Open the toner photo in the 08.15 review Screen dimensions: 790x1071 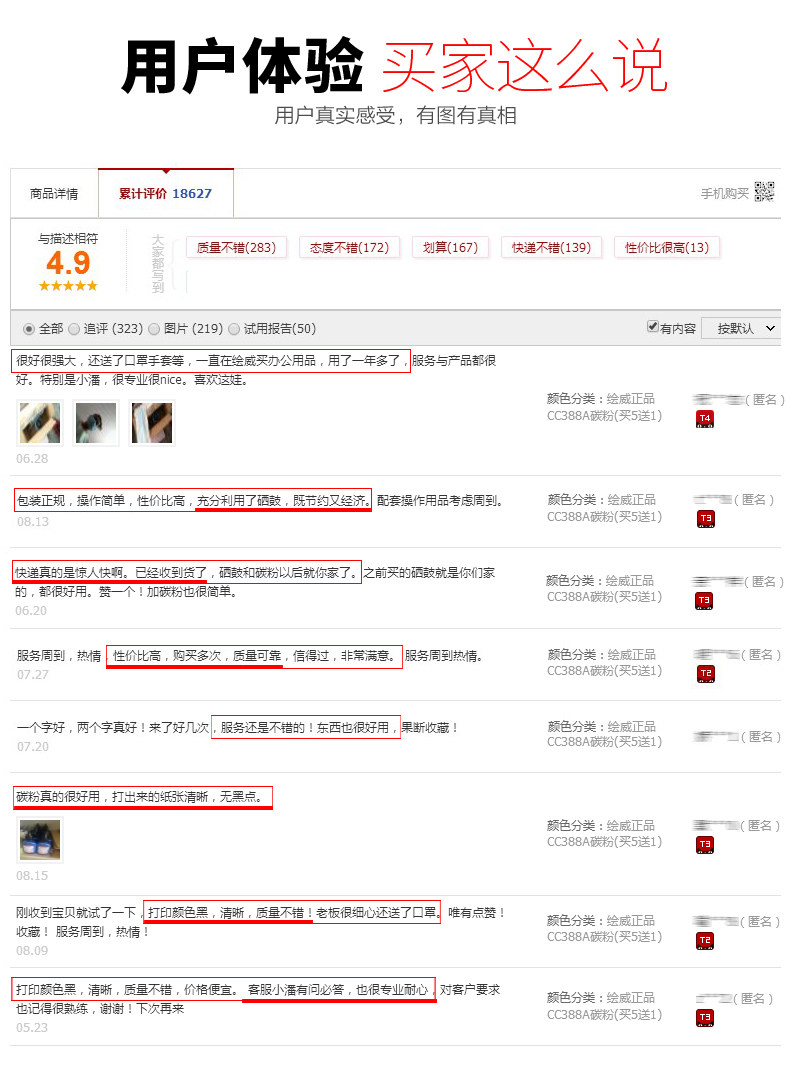coord(40,839)
